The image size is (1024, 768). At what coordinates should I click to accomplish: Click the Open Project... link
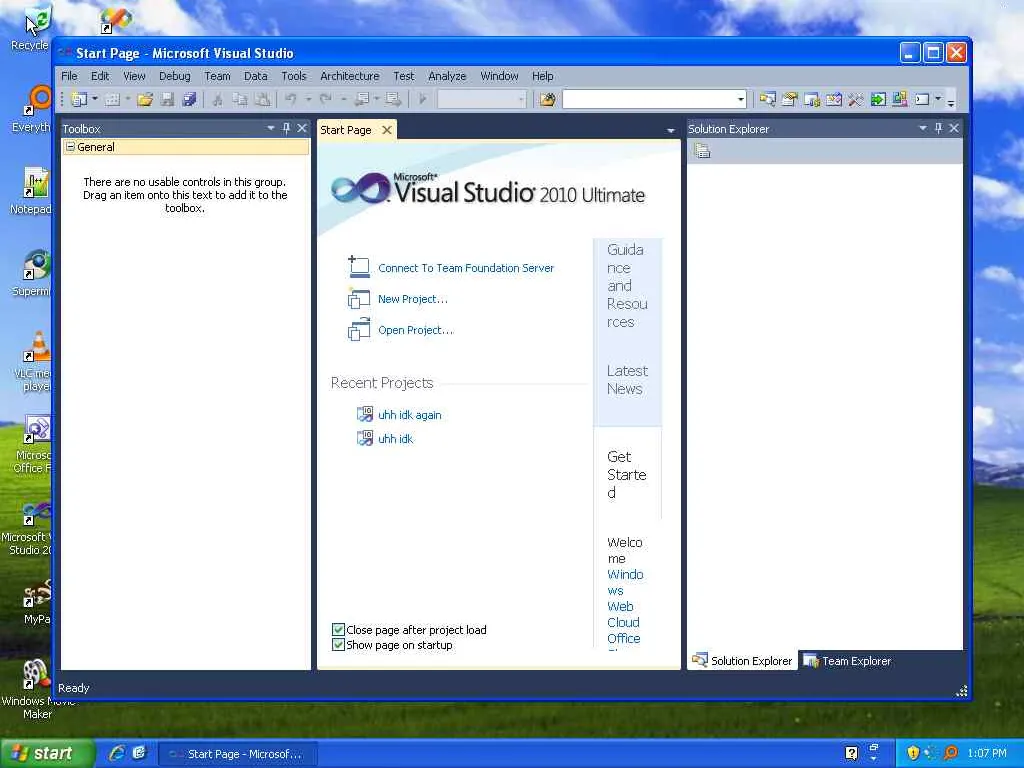point(415,330)
